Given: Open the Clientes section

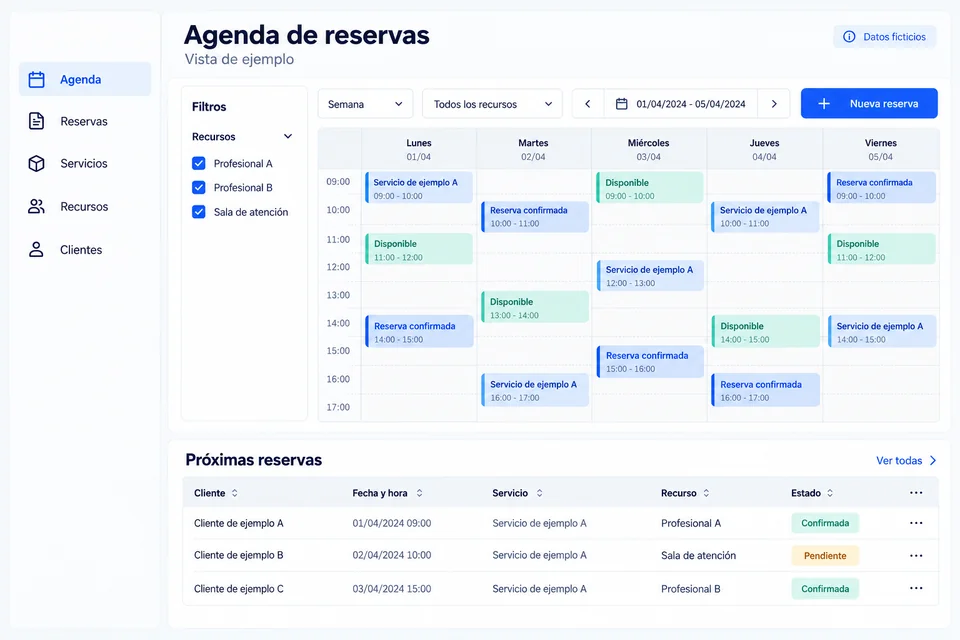Looking at the screenshot, I should 84,249.
